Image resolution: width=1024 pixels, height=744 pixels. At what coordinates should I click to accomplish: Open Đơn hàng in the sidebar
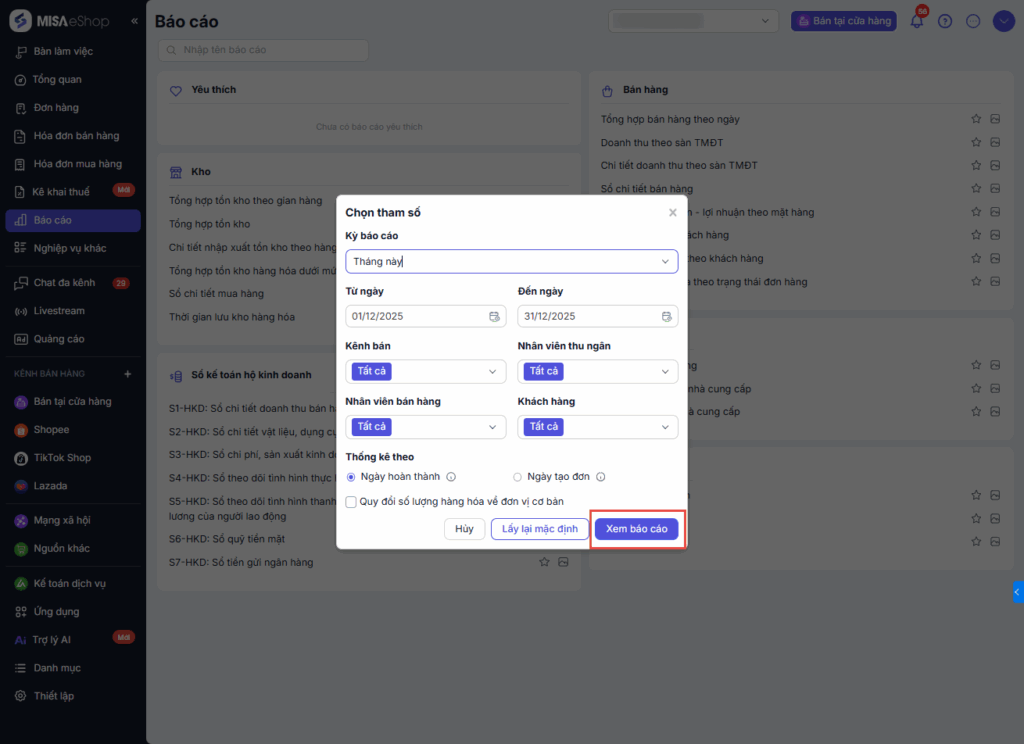click(x=56, y=108)
